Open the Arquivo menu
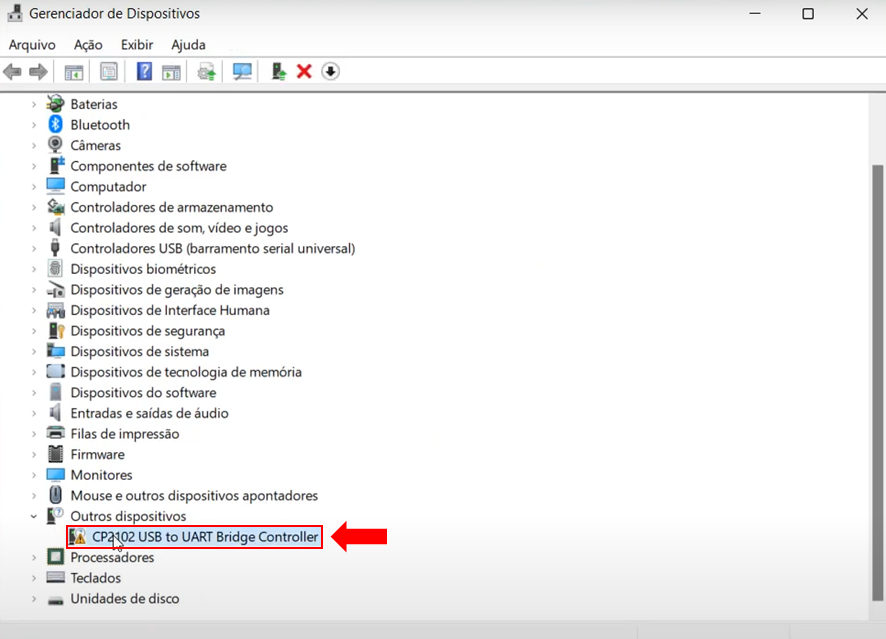Image resolution: width=886 pixels, height=639 pixels. click(x=32, y=45)
